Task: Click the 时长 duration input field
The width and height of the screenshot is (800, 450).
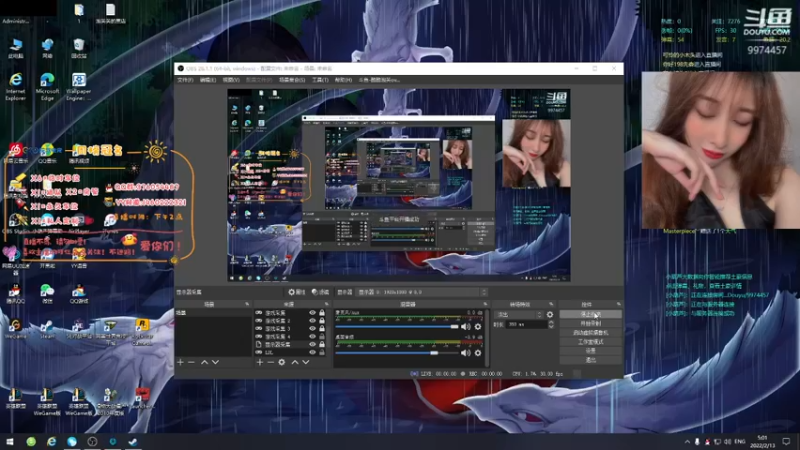Action: pos(526,324)
